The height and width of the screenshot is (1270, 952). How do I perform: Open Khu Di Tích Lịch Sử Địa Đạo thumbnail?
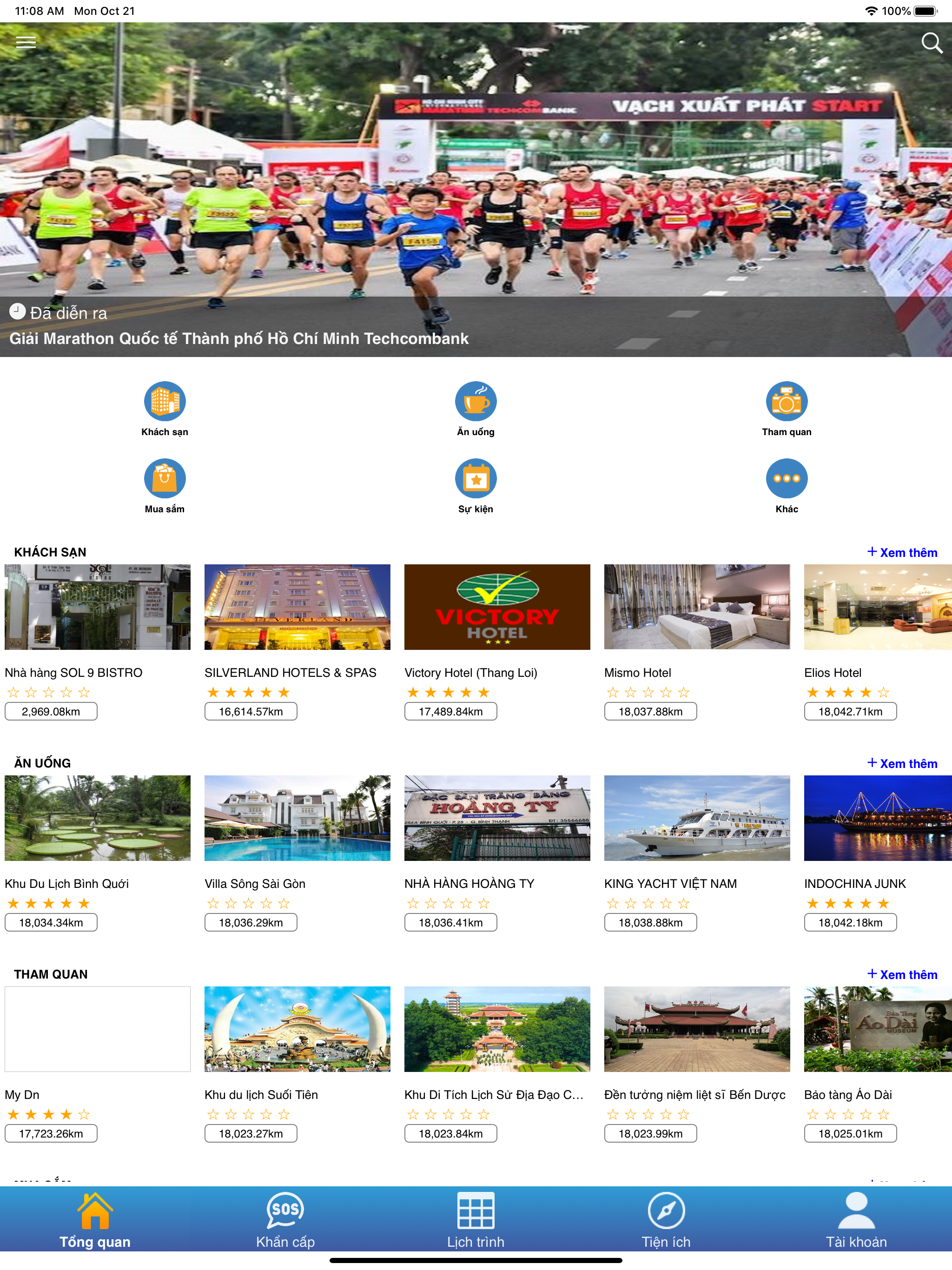tap(497, 1030)
